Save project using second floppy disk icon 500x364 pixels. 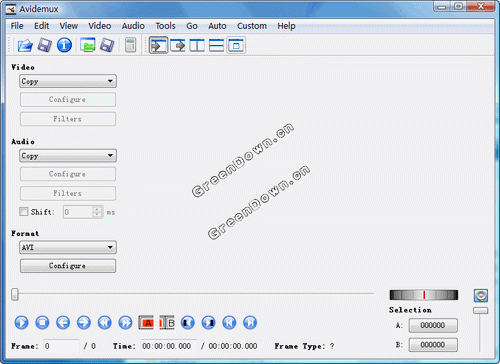click(107, 45)
